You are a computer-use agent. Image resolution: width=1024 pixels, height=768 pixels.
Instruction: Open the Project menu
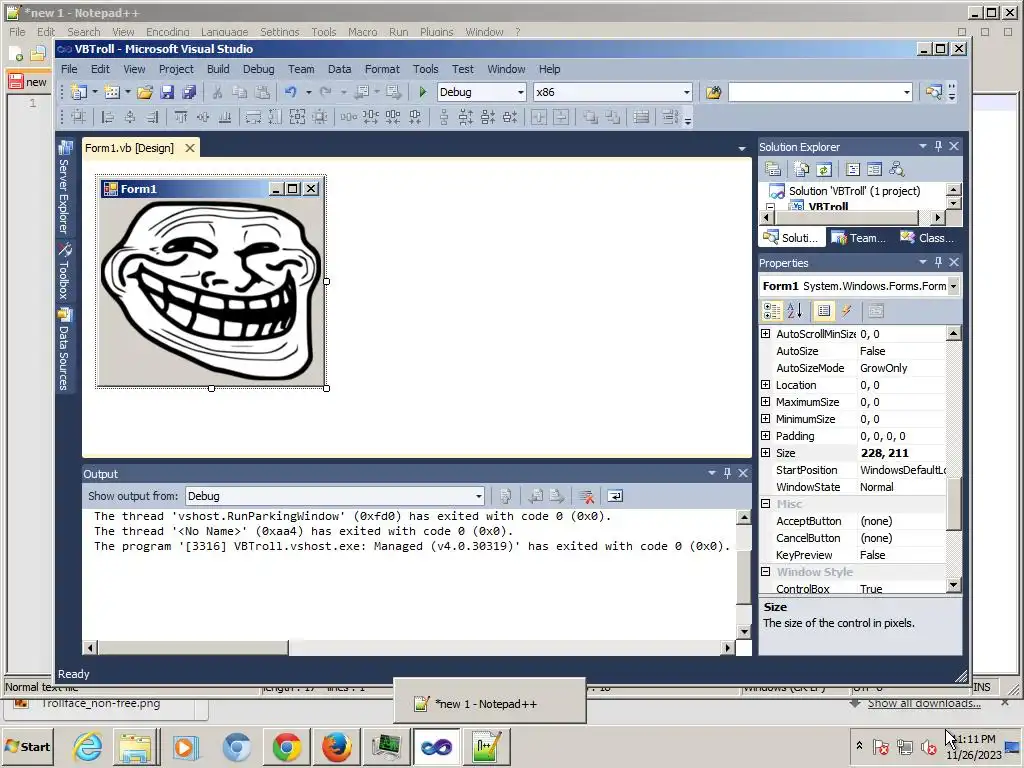point(176,69)
